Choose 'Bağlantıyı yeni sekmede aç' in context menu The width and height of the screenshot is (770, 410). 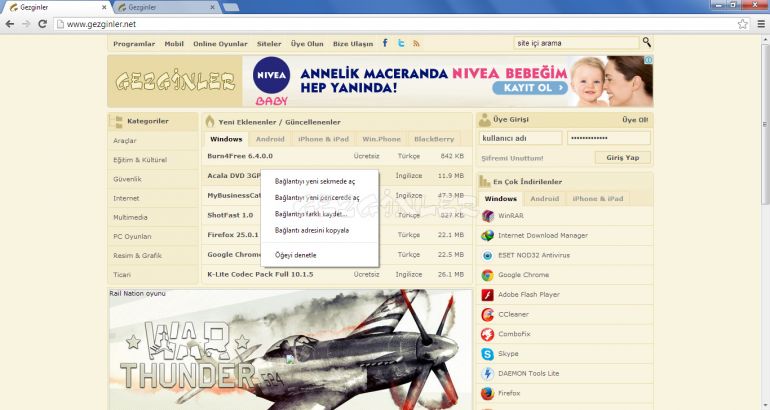pos(320,181)
